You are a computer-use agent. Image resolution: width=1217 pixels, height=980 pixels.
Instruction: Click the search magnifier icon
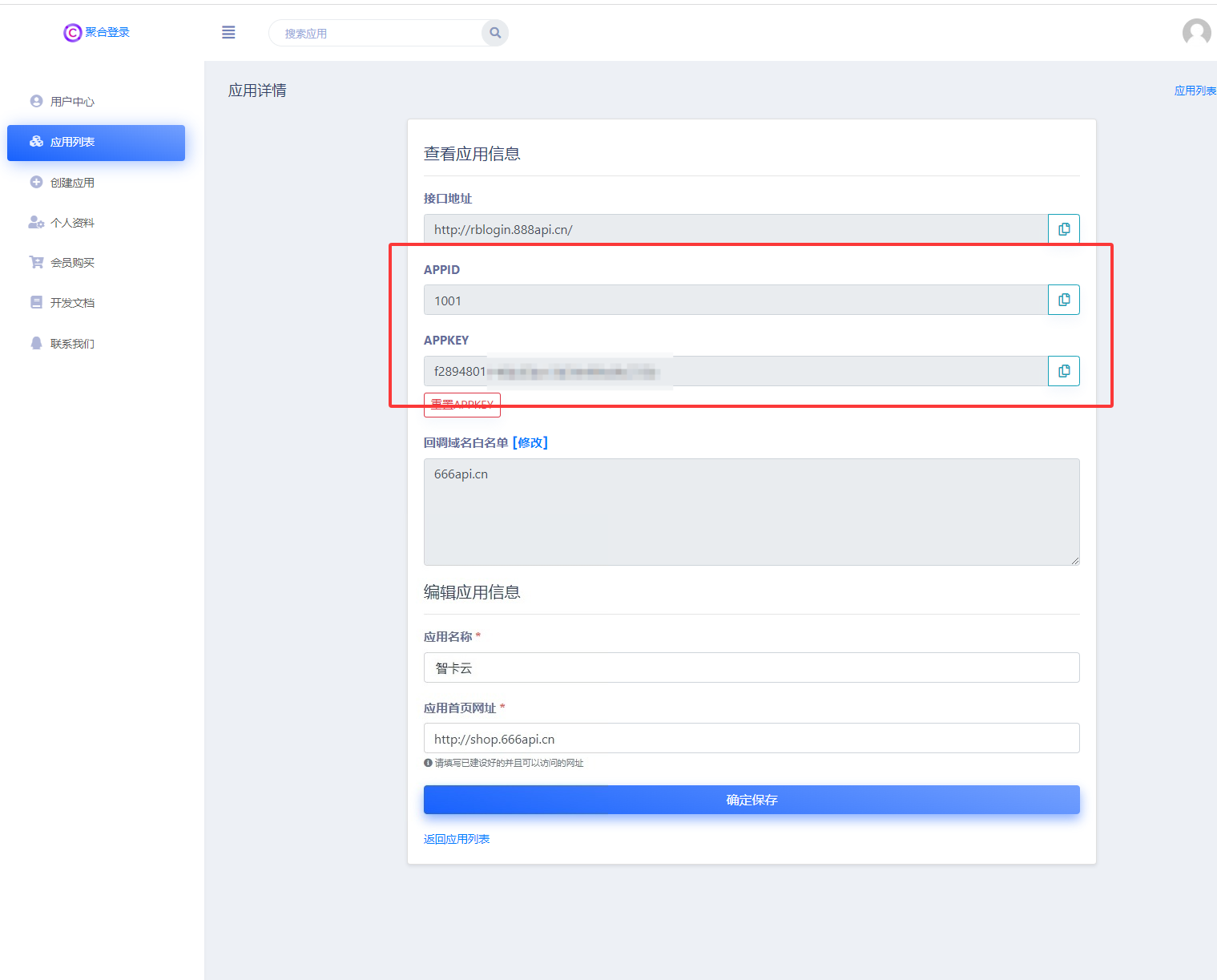tap(495, 33)
